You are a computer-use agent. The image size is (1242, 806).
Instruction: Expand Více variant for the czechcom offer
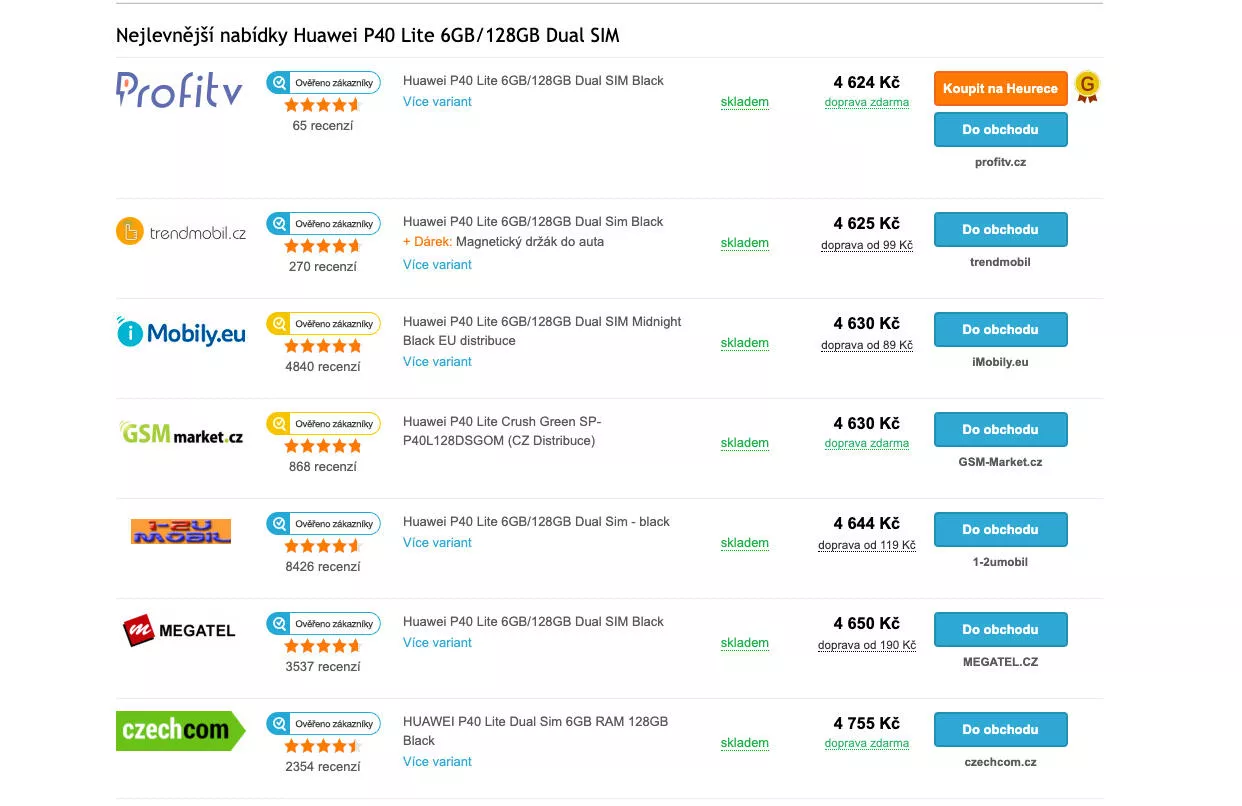pos(437,762)
